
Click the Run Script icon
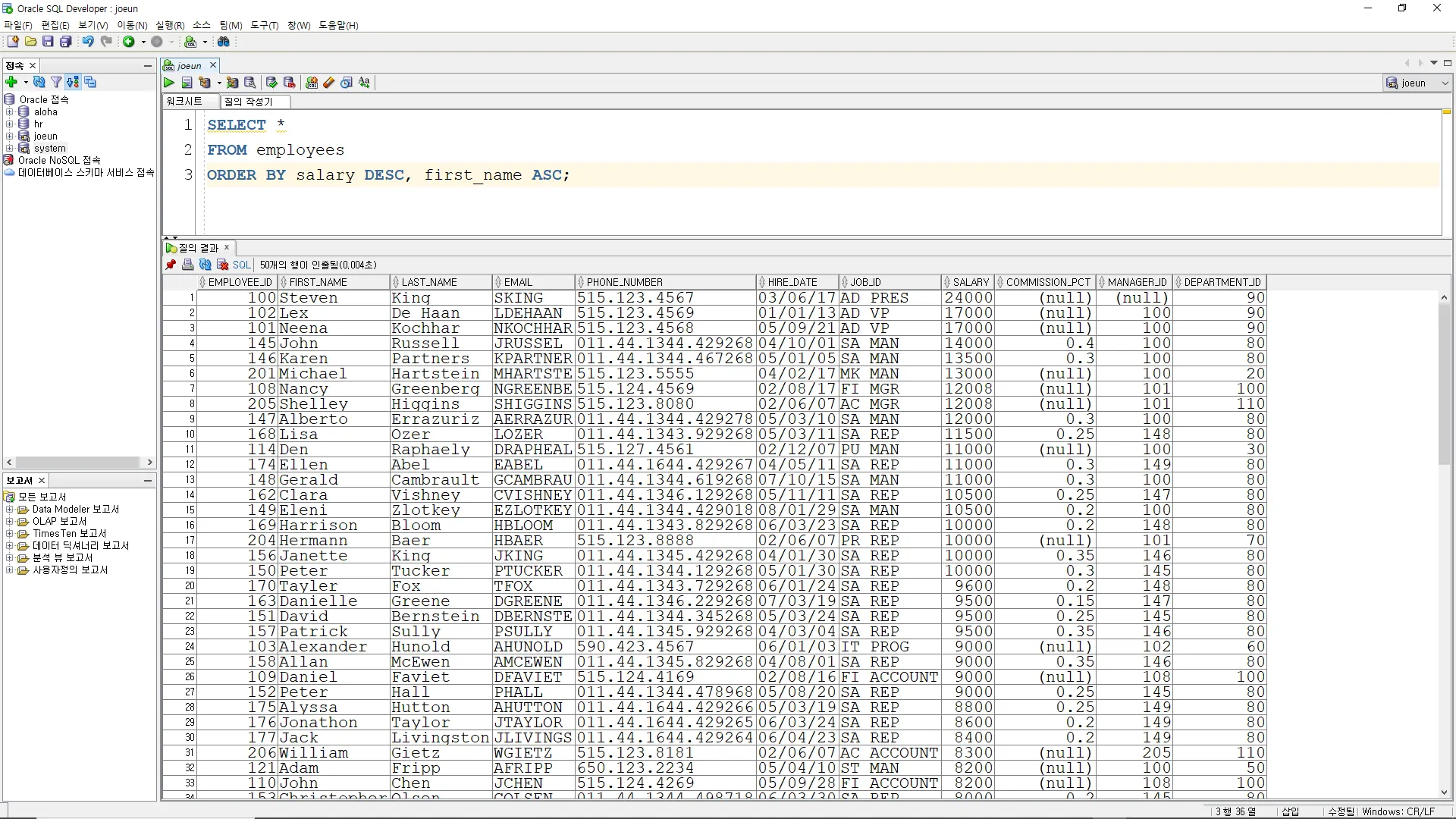pos(187,83)
